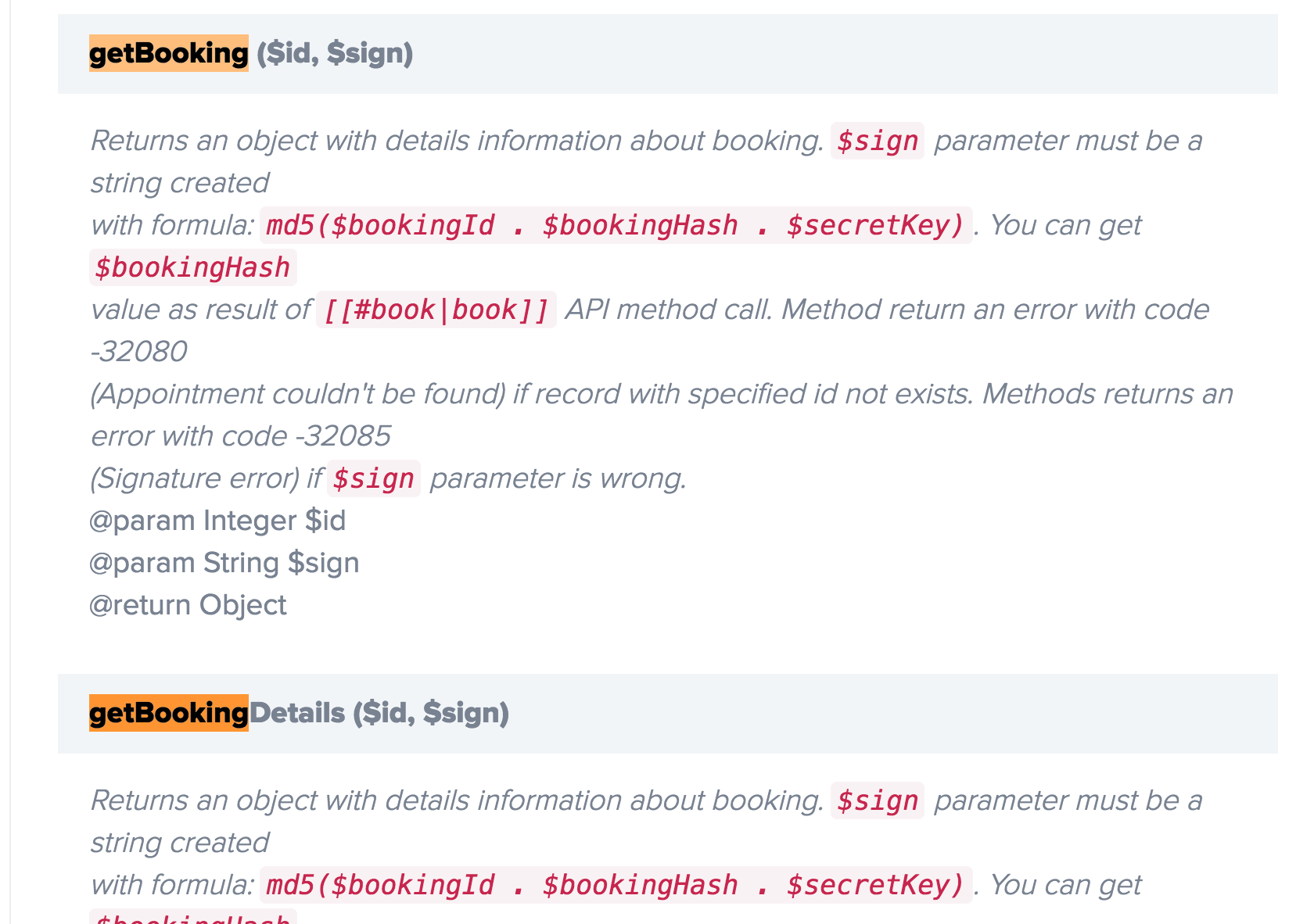Click ($id, $sign) parameters in getBooking heading

(x=335, y=53)
